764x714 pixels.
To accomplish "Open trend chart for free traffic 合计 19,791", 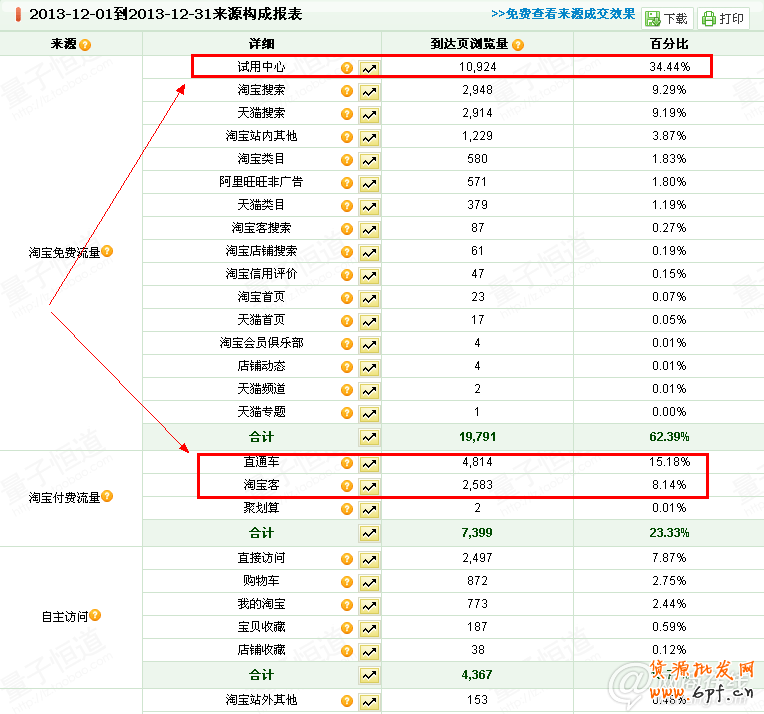I will (369, 437).
